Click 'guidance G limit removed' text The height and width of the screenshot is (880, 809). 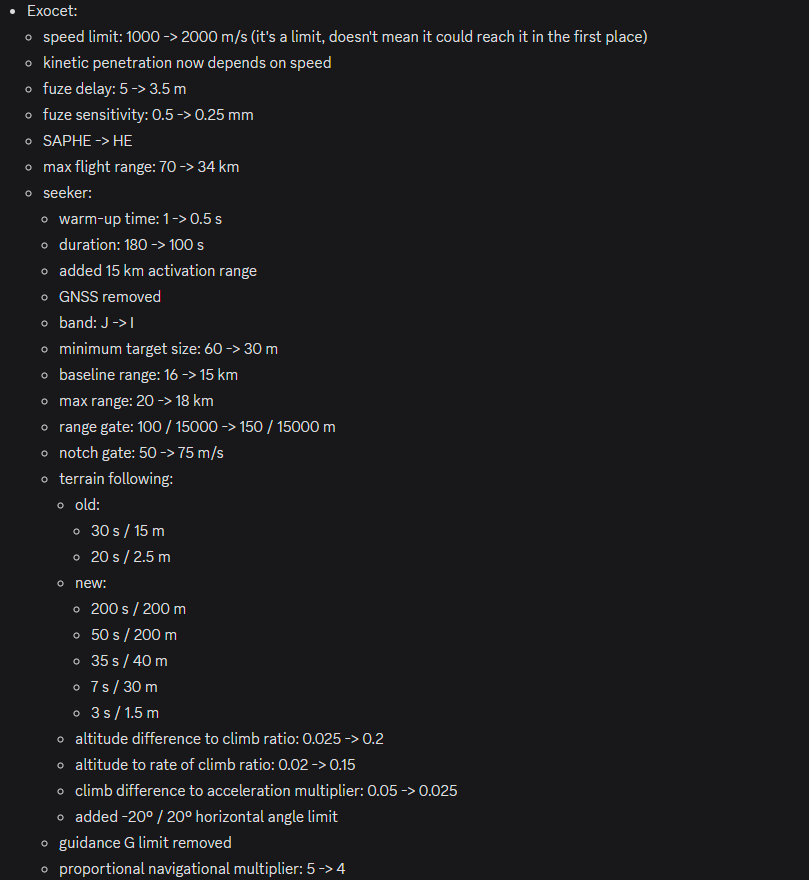tap(145, 843)
